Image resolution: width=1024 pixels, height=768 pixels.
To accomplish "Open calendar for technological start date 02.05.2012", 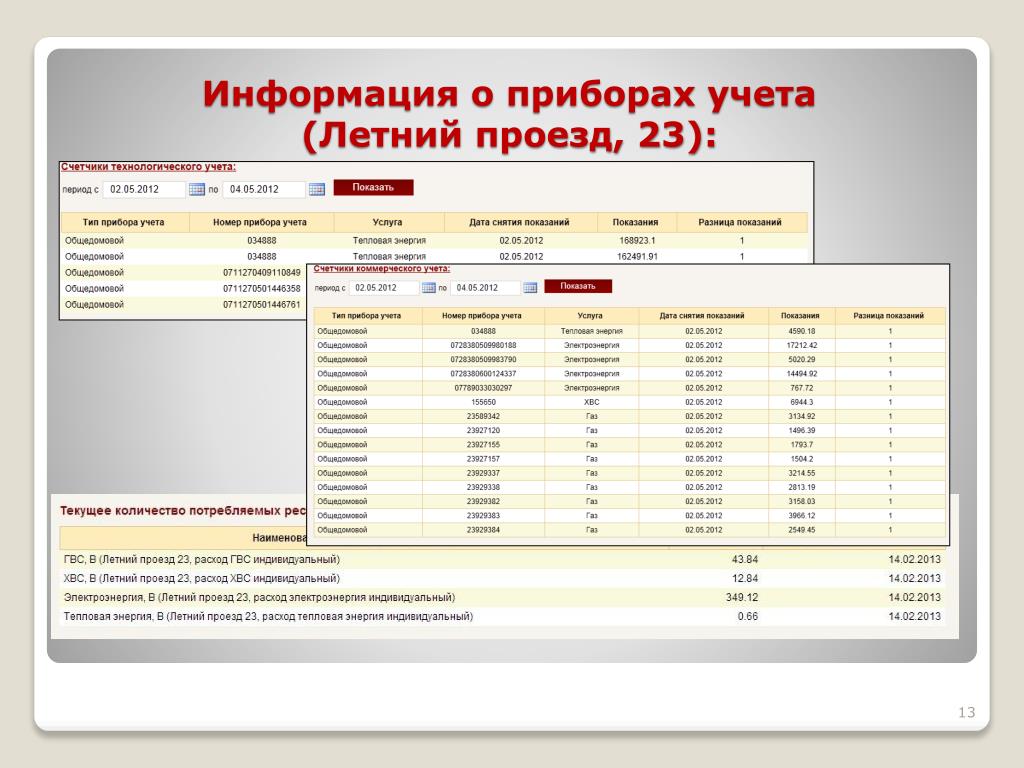I will coord(197,189).
